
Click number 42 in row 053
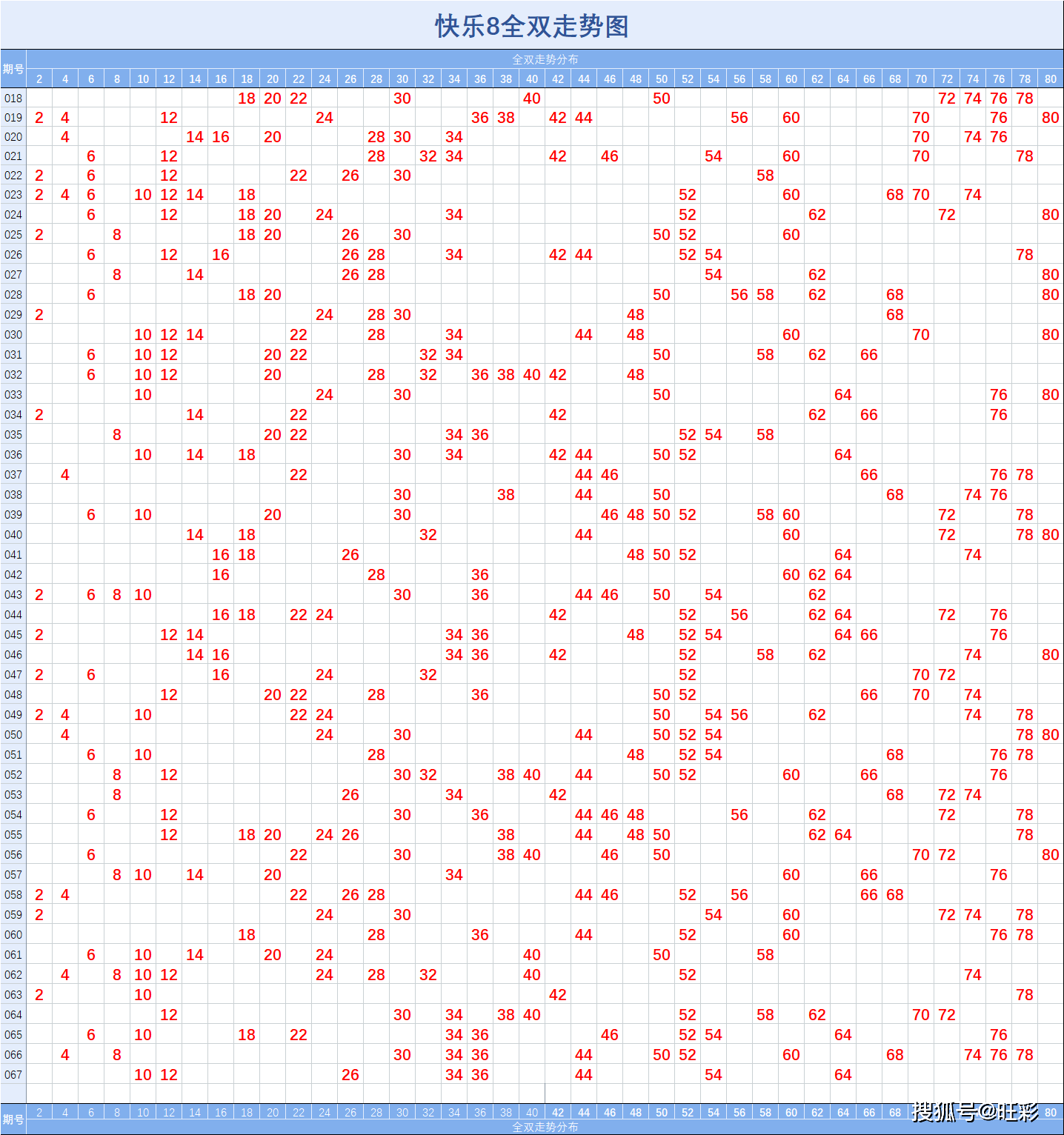coord(558,795)
